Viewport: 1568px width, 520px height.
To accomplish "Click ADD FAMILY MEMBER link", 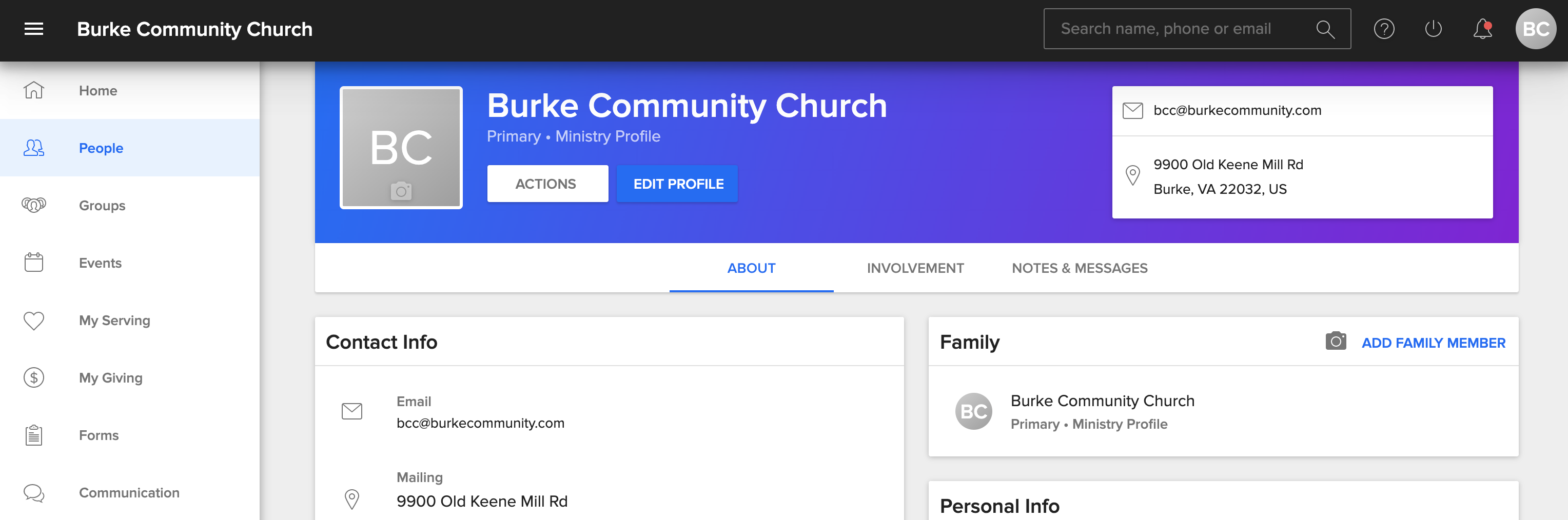I will (x=1433, y=343).
